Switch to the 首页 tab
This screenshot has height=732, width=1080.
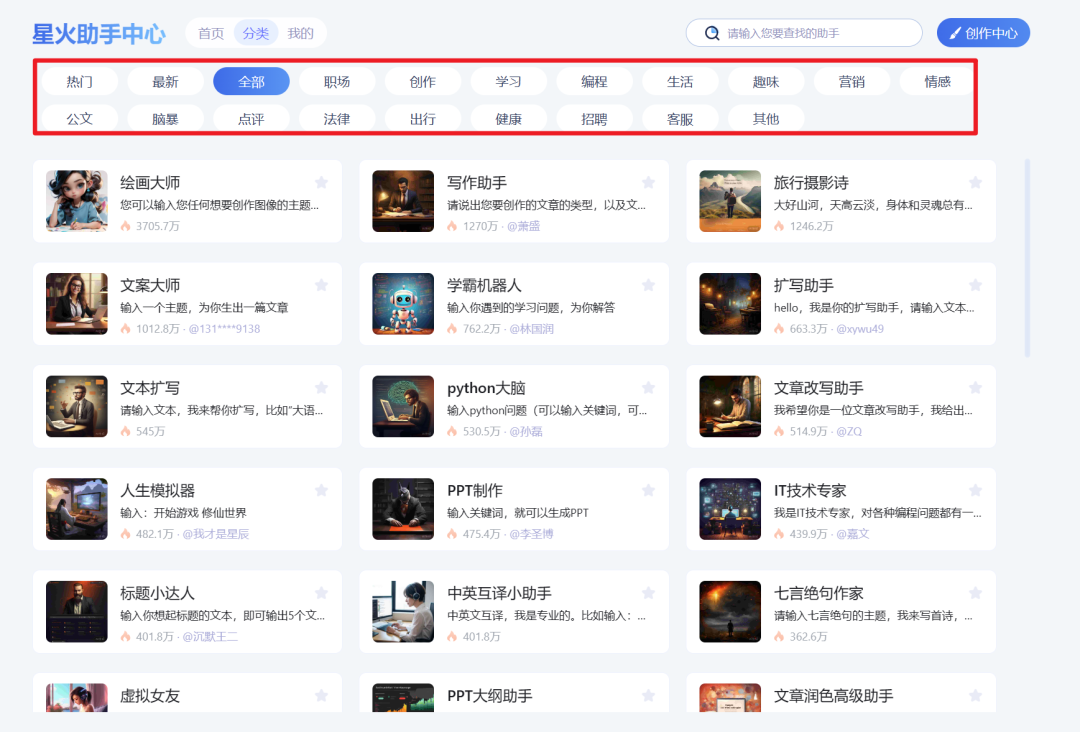coord(211,33)
